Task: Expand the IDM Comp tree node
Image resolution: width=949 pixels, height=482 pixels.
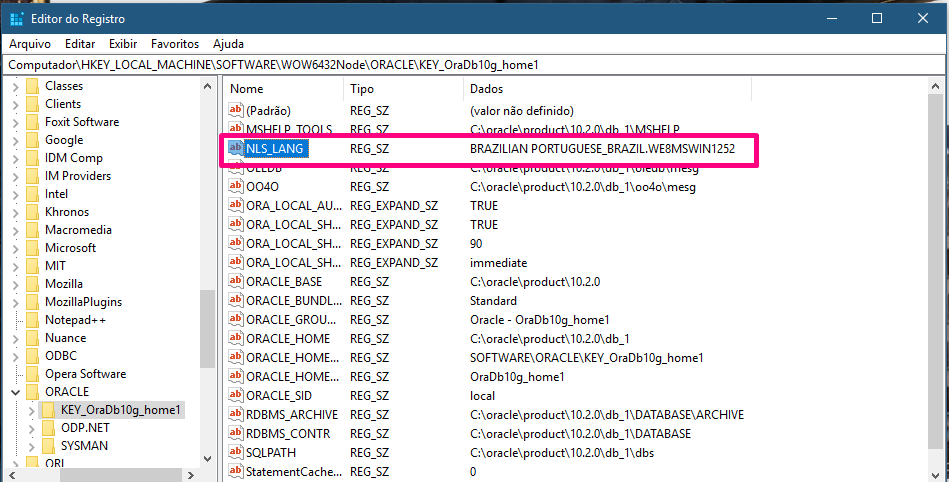Action: point(15,159)
